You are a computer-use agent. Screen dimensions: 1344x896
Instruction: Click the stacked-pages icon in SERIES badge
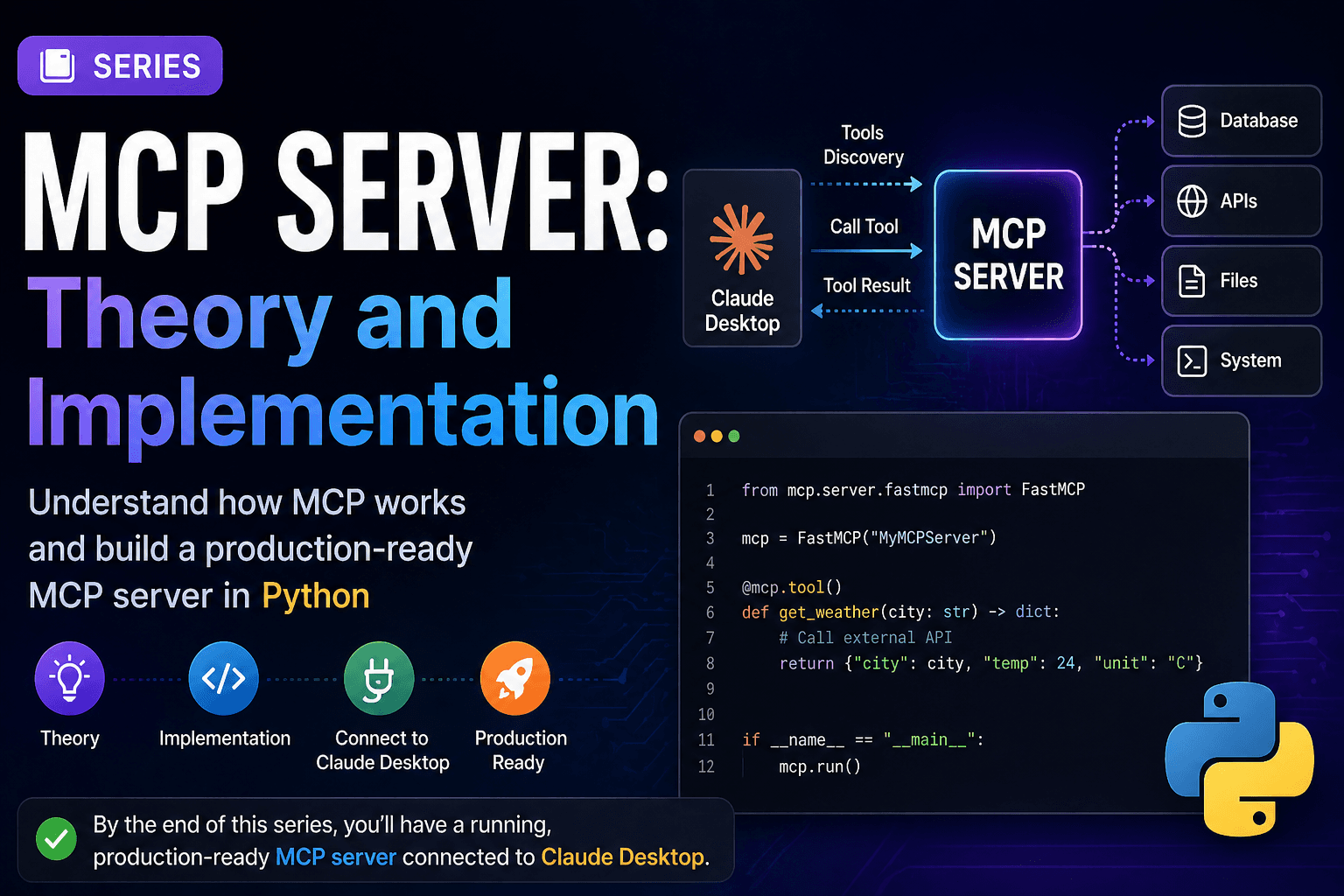[57, 66]
